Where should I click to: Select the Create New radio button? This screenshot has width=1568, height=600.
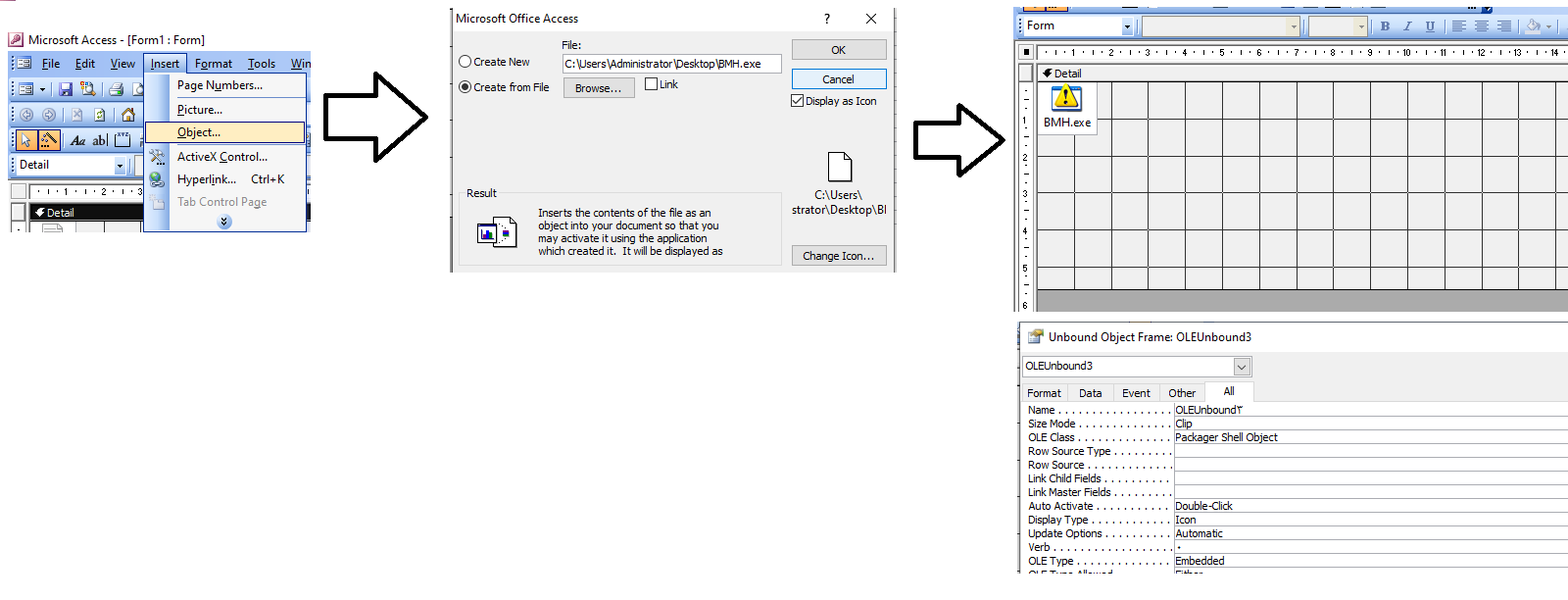click(x=465, y=62)
